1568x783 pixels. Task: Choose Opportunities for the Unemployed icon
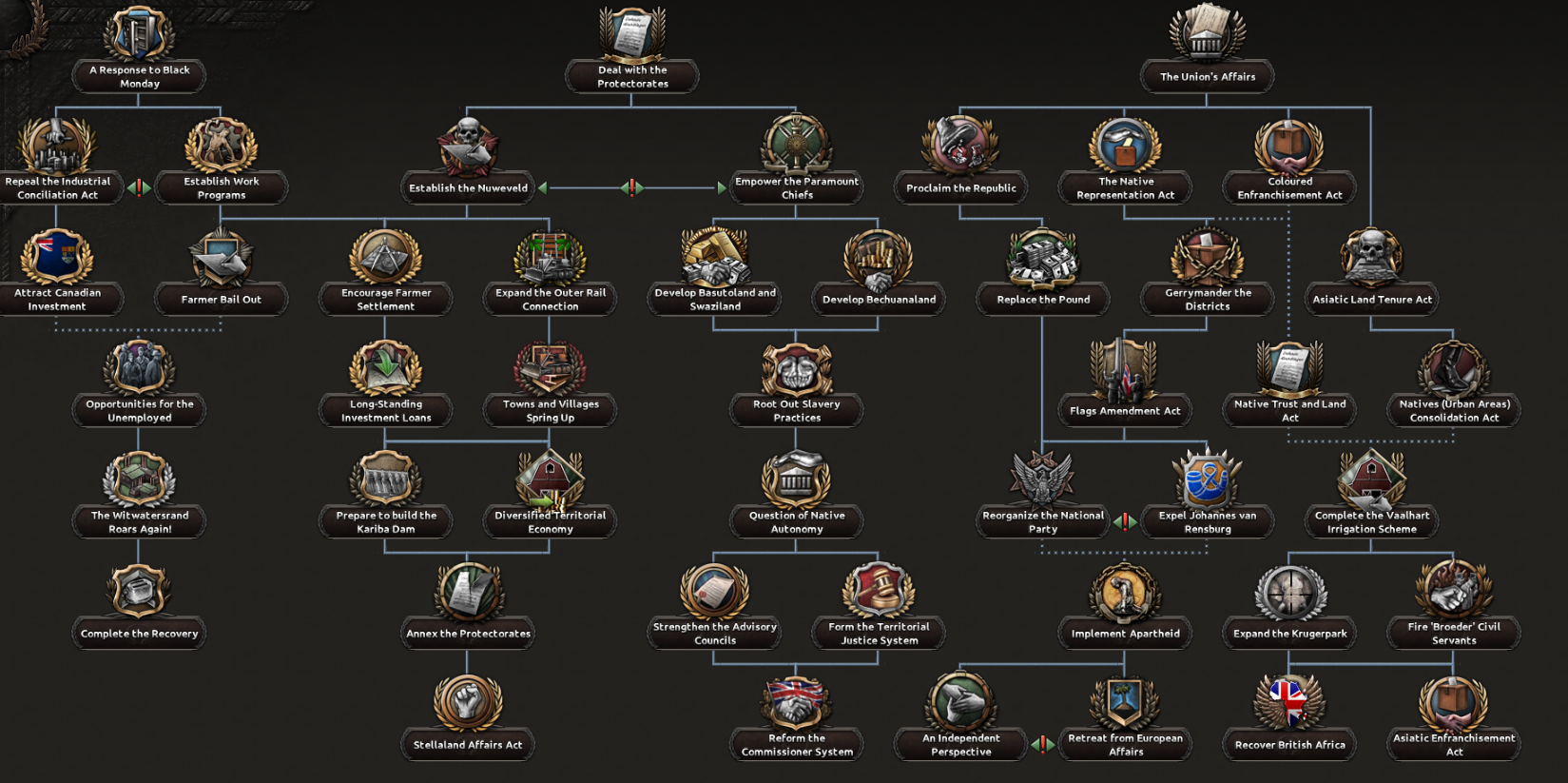(x=139, y=367)
